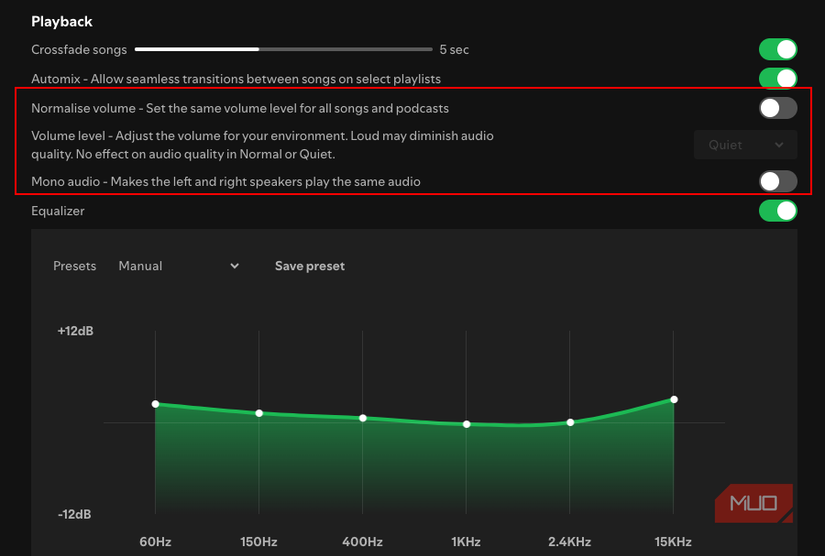The image size is (825, 556).
Task: Click the Volume level description text
Action: pyautogui.click(x=262, y=145)
